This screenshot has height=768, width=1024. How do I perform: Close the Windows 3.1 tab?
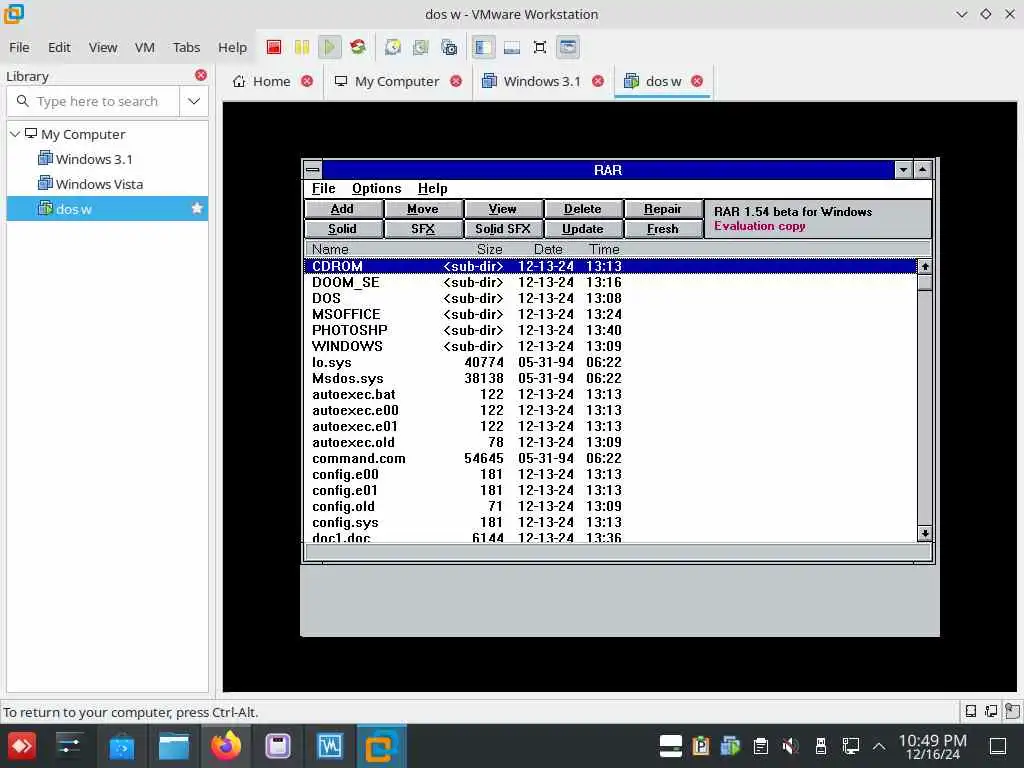pos(598,81)
